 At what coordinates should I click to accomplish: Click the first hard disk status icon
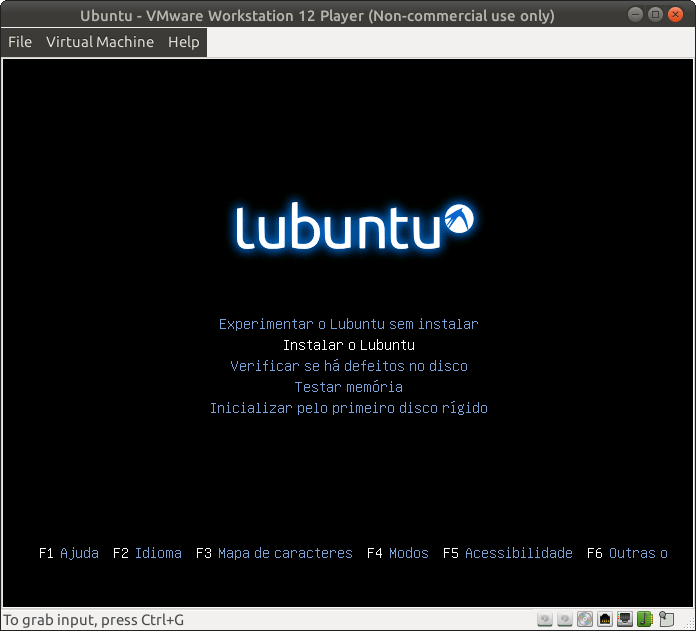[545, 619]
